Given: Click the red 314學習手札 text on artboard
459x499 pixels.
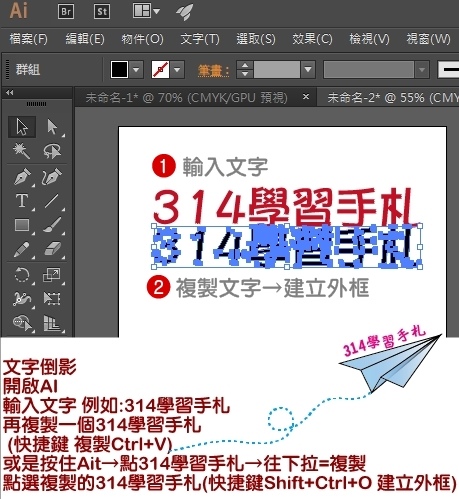Looking at the screenshot, I should (283, 205).
